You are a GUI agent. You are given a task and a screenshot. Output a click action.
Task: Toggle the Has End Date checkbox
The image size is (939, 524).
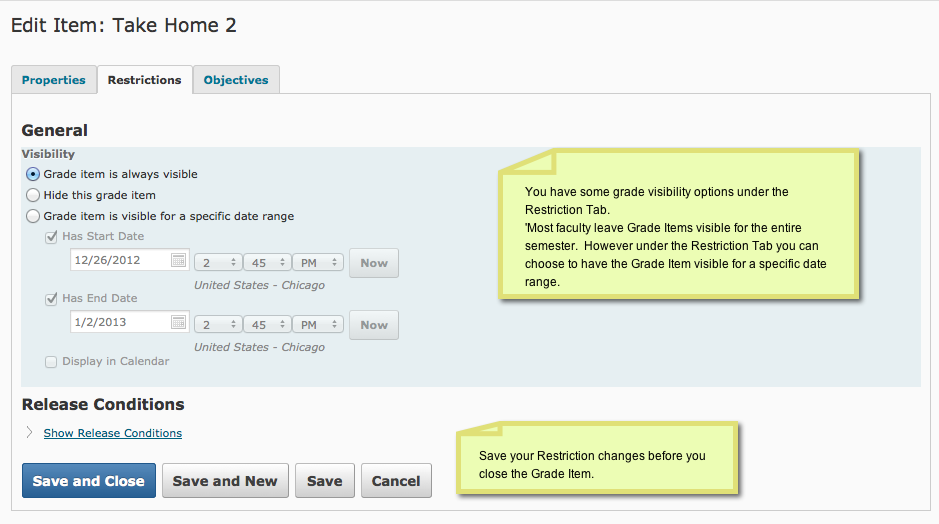tap(51, 298)
